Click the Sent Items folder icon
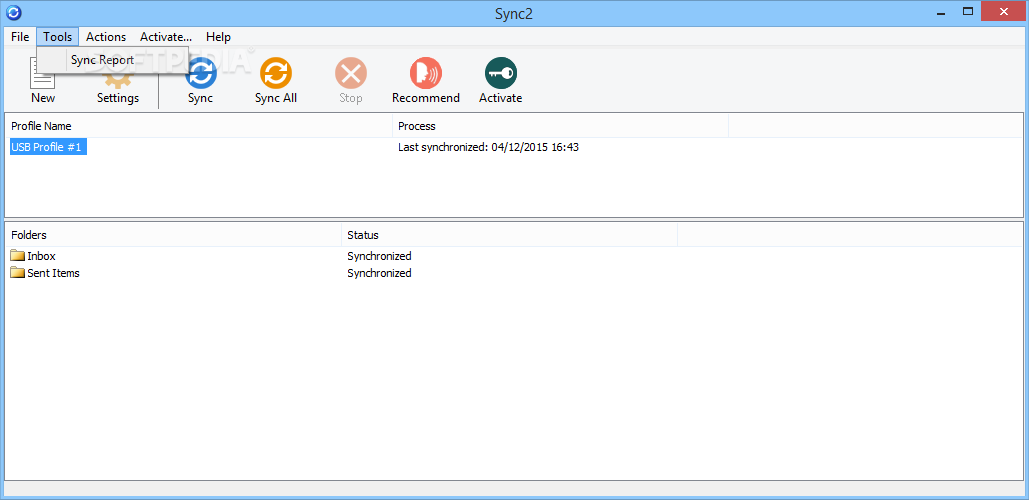The width and height of the screenshot is (1029, 500). pos(18,273)
